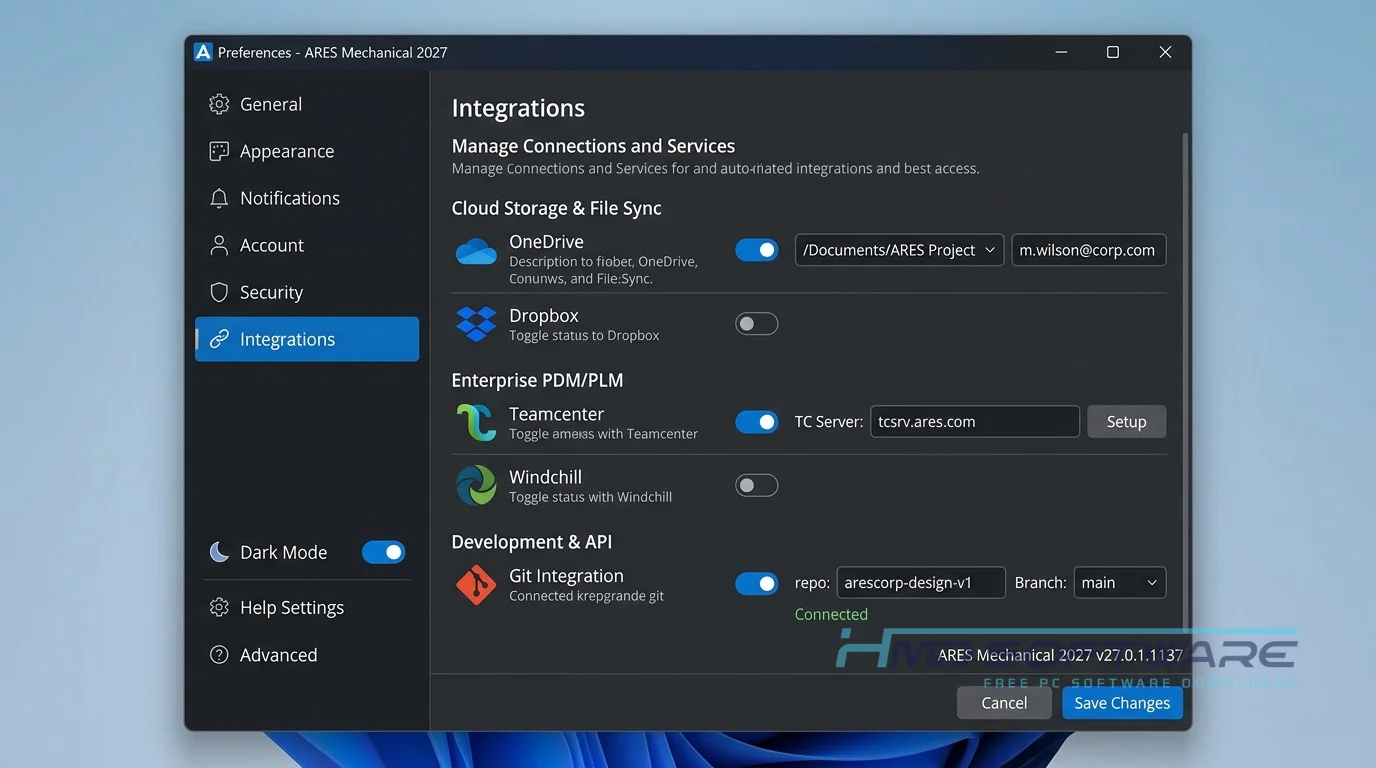Screen dimensions: 1376x768
Task: Click the Dropbox logo icon
Action: pos(476,324)
